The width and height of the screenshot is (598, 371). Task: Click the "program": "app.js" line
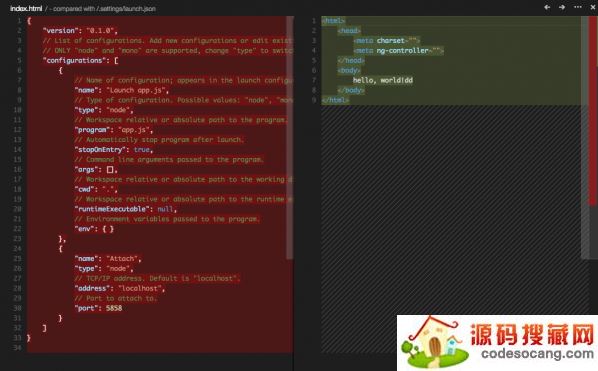[114, 130]
